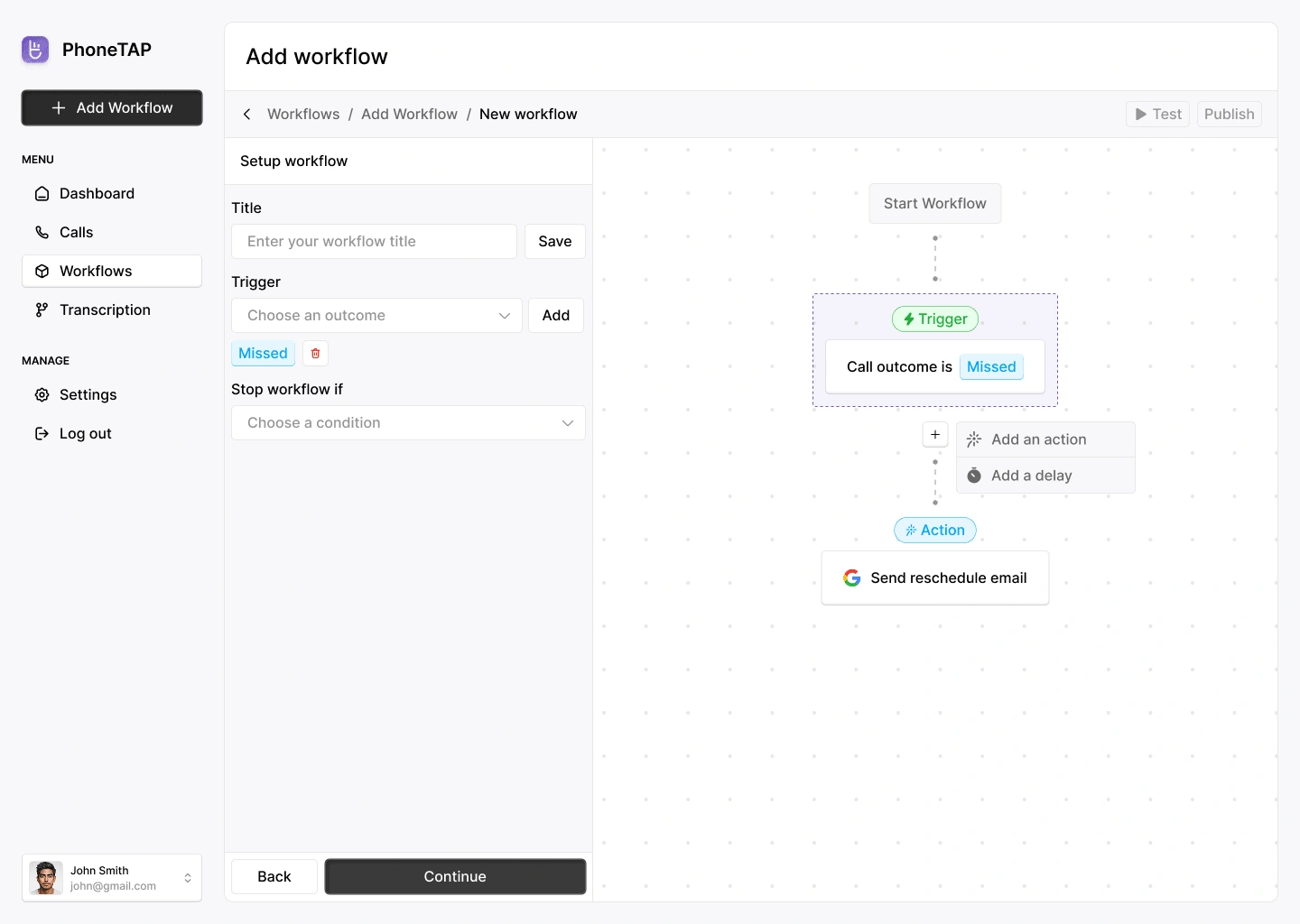The height and width of the screenshot is (924, 1300).
Task: Click the Publish button
Action: 1229,115
